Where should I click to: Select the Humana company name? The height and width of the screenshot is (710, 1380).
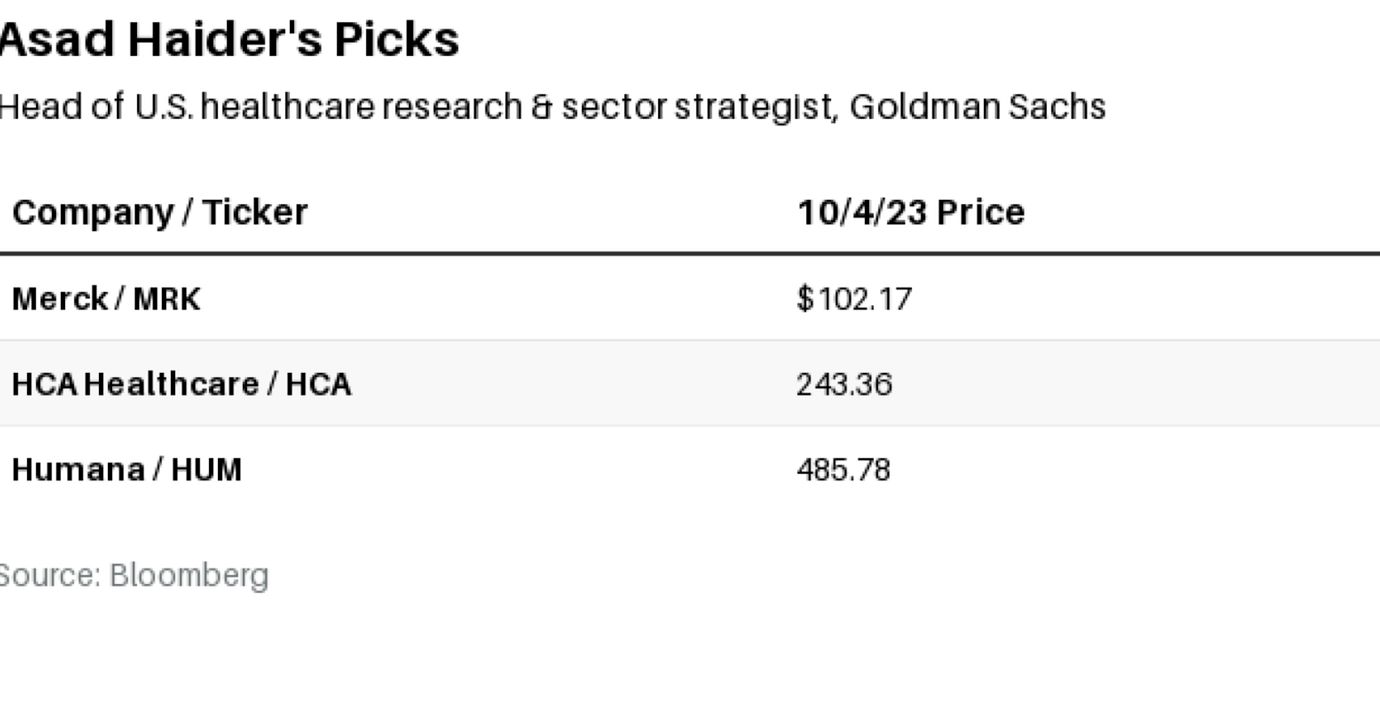76,470
